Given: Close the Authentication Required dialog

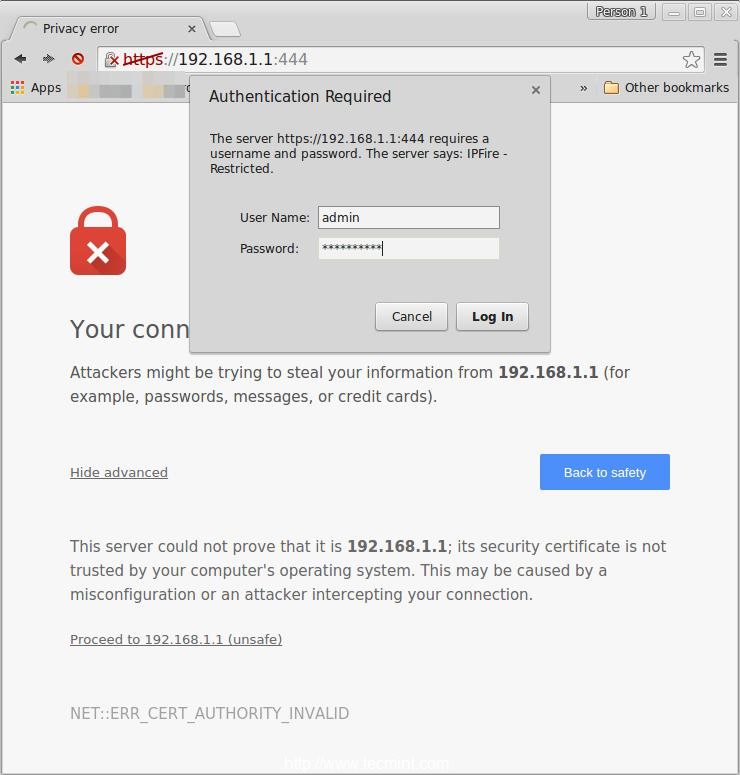Looking at the screenshot, I should tap(536, 90).
